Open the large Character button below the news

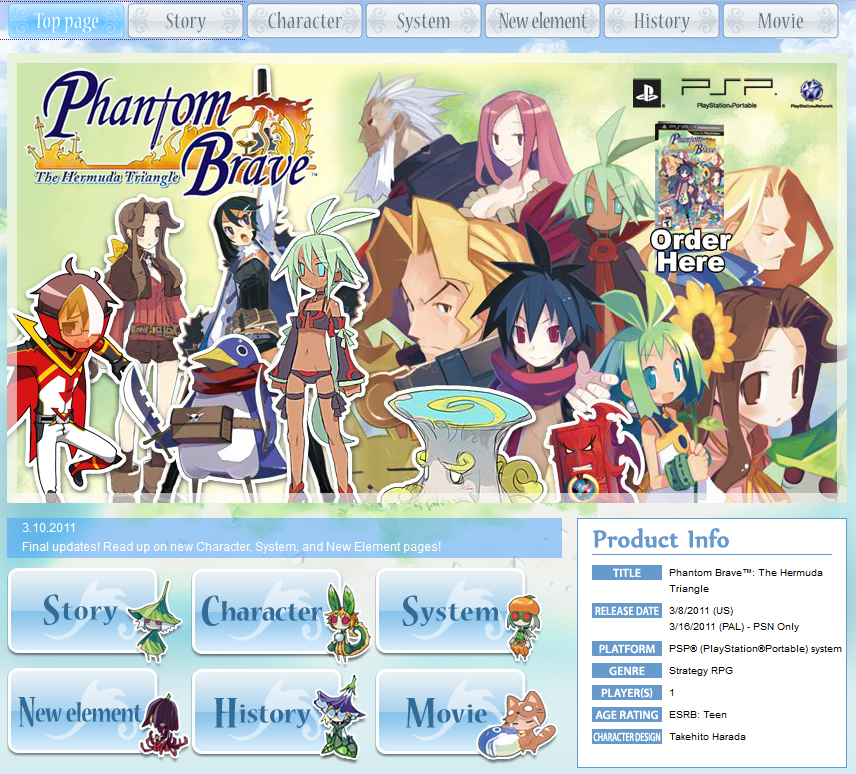point(267,611)
